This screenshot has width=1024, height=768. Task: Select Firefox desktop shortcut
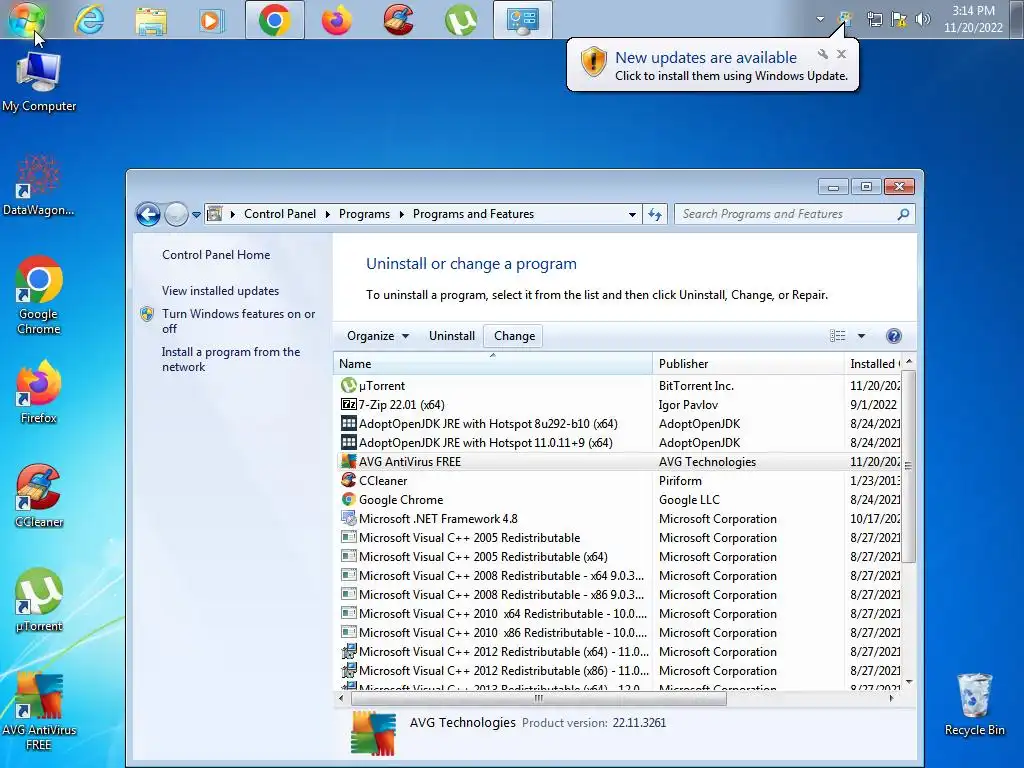point(39,392)
